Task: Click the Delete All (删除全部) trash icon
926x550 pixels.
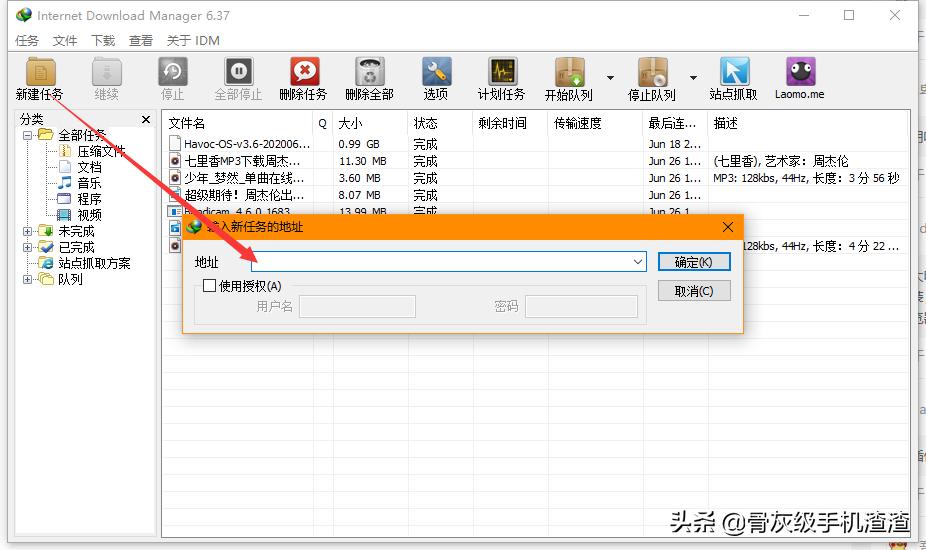Action: click(370, 72)
